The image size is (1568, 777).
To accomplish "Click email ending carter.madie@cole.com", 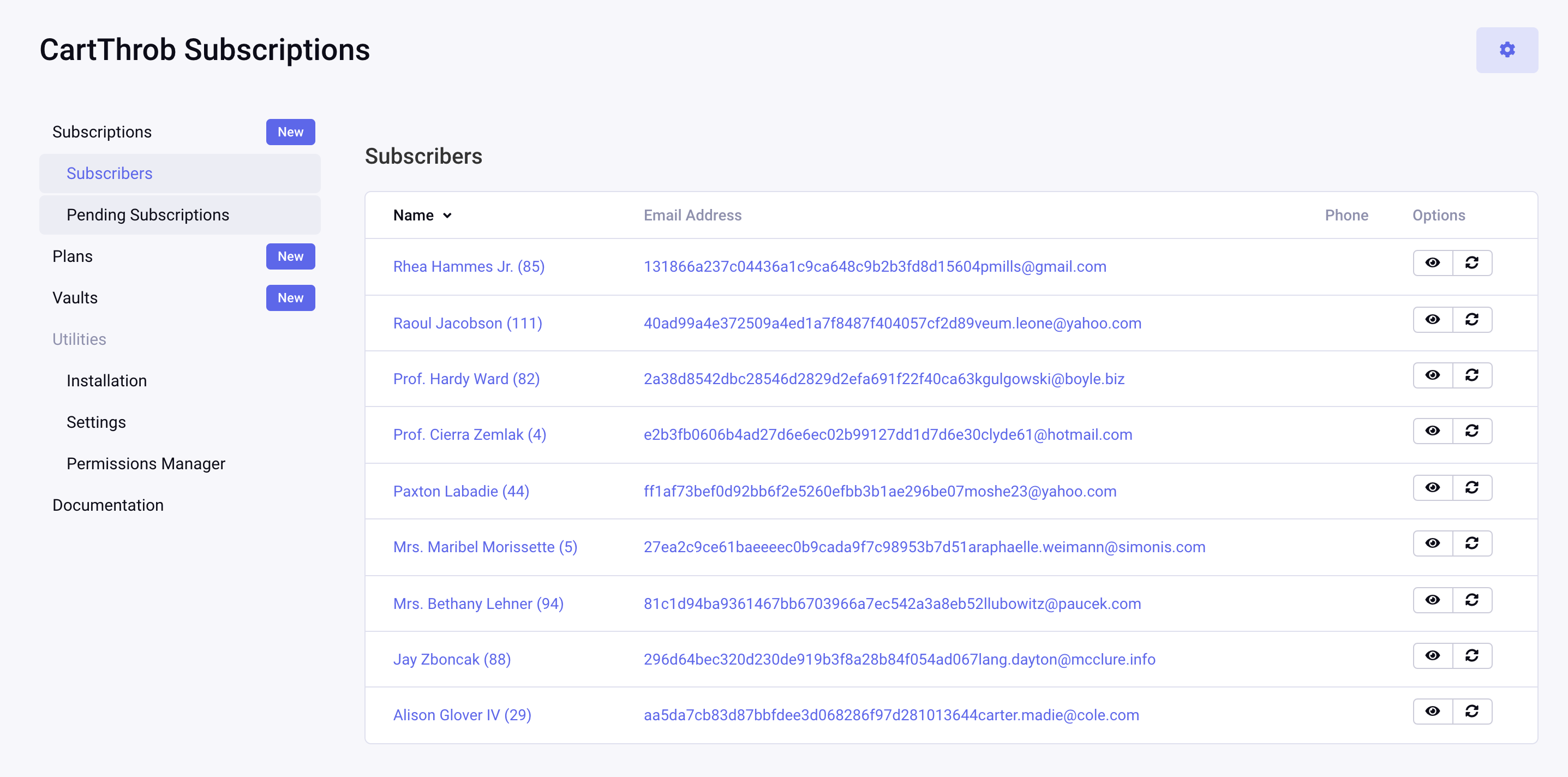I will [891, 715].
